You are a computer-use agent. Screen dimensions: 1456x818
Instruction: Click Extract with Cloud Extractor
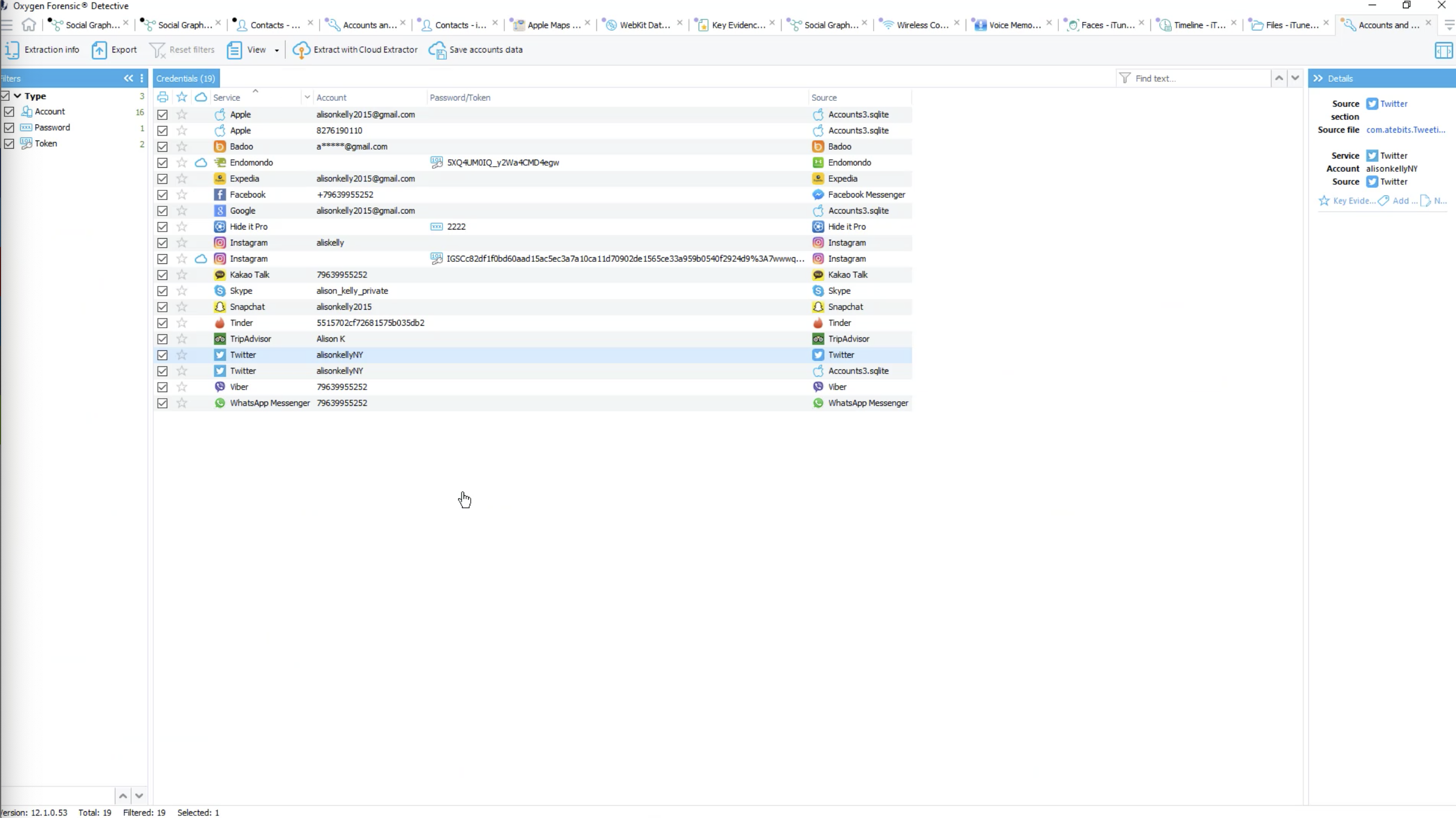355,50
